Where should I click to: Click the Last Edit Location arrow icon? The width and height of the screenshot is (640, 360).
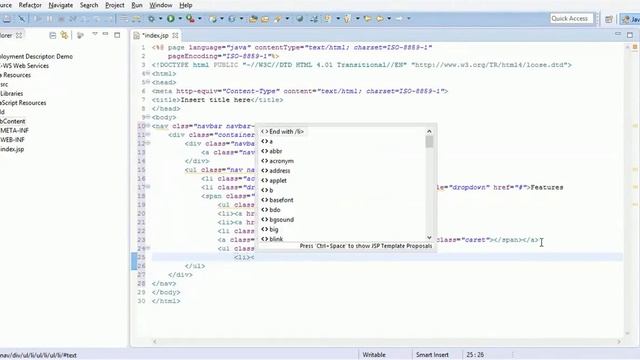coord(367,19)
